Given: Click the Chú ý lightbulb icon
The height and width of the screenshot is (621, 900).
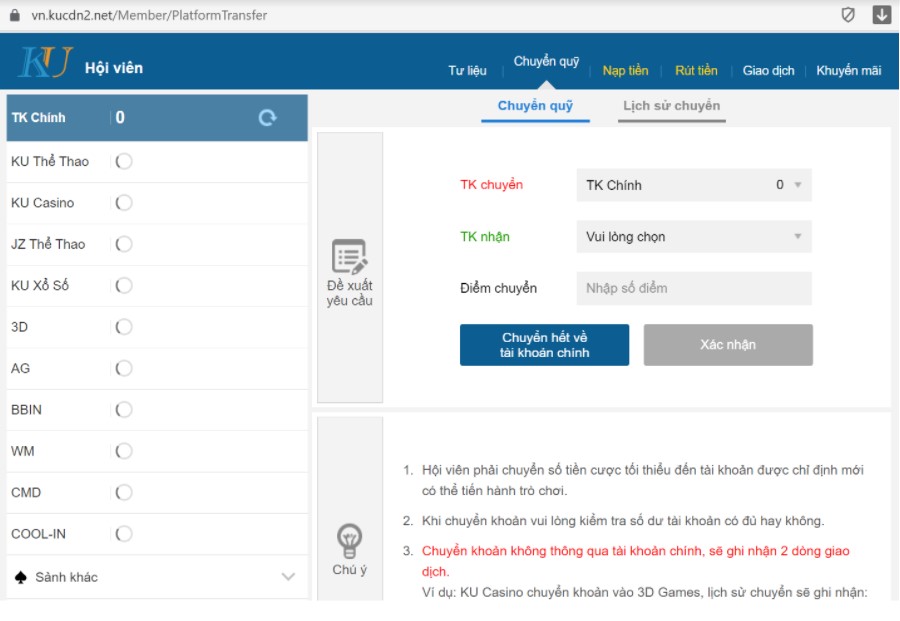Looking at the screenshot, I should (x=350, y=541).
